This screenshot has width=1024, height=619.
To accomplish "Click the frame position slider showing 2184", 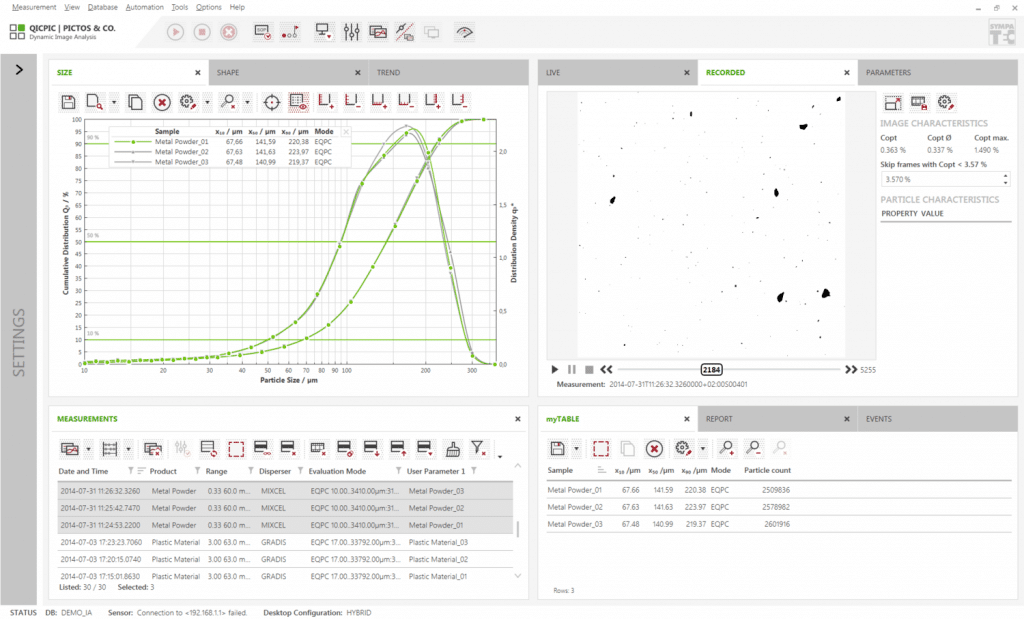I will click(x=710, y=369).
